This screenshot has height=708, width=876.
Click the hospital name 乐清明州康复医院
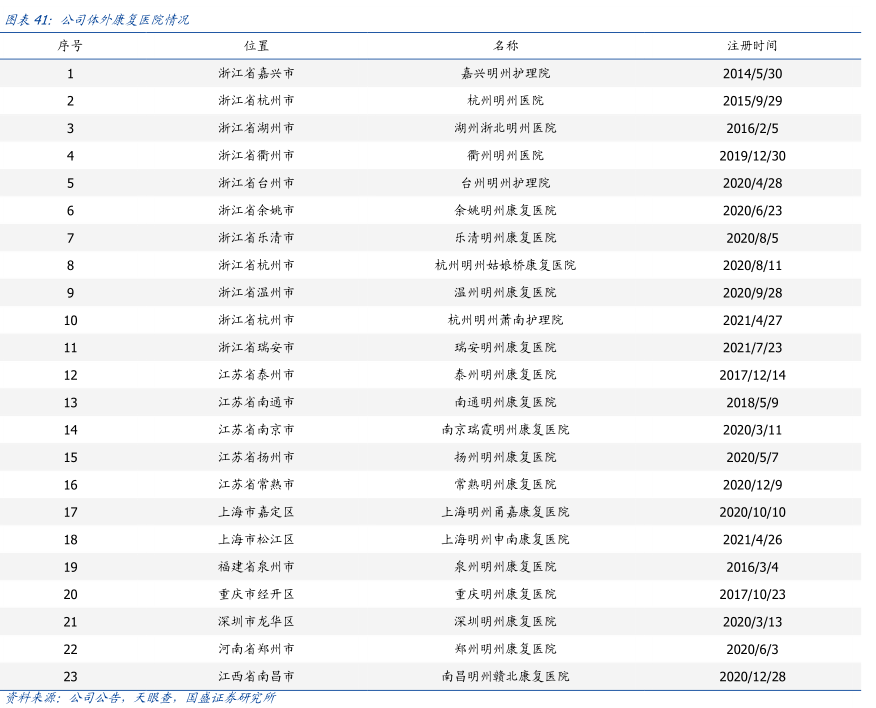(506, 237)
